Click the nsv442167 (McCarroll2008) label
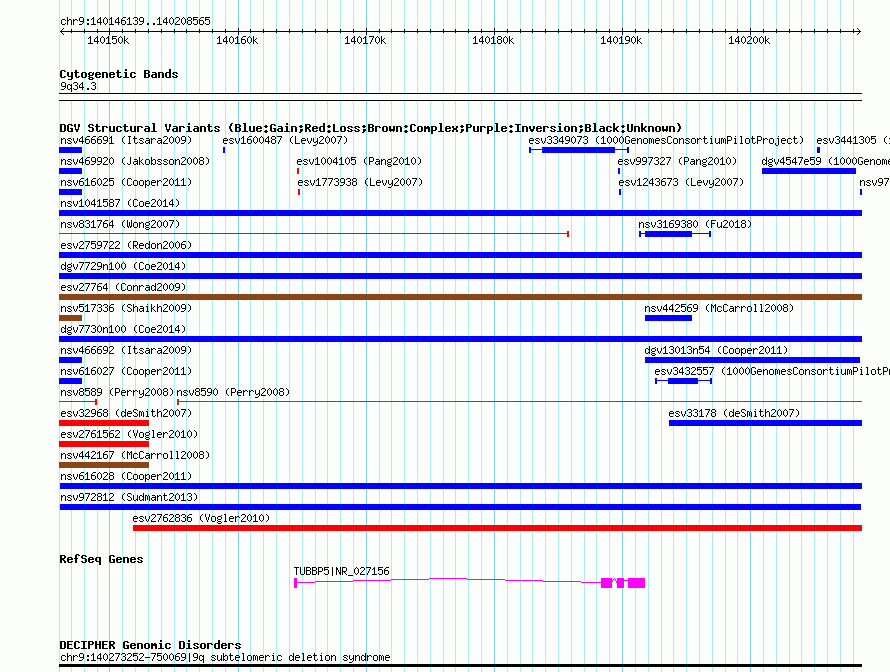This screenshot has width=890, height=672. click(135, 455)
